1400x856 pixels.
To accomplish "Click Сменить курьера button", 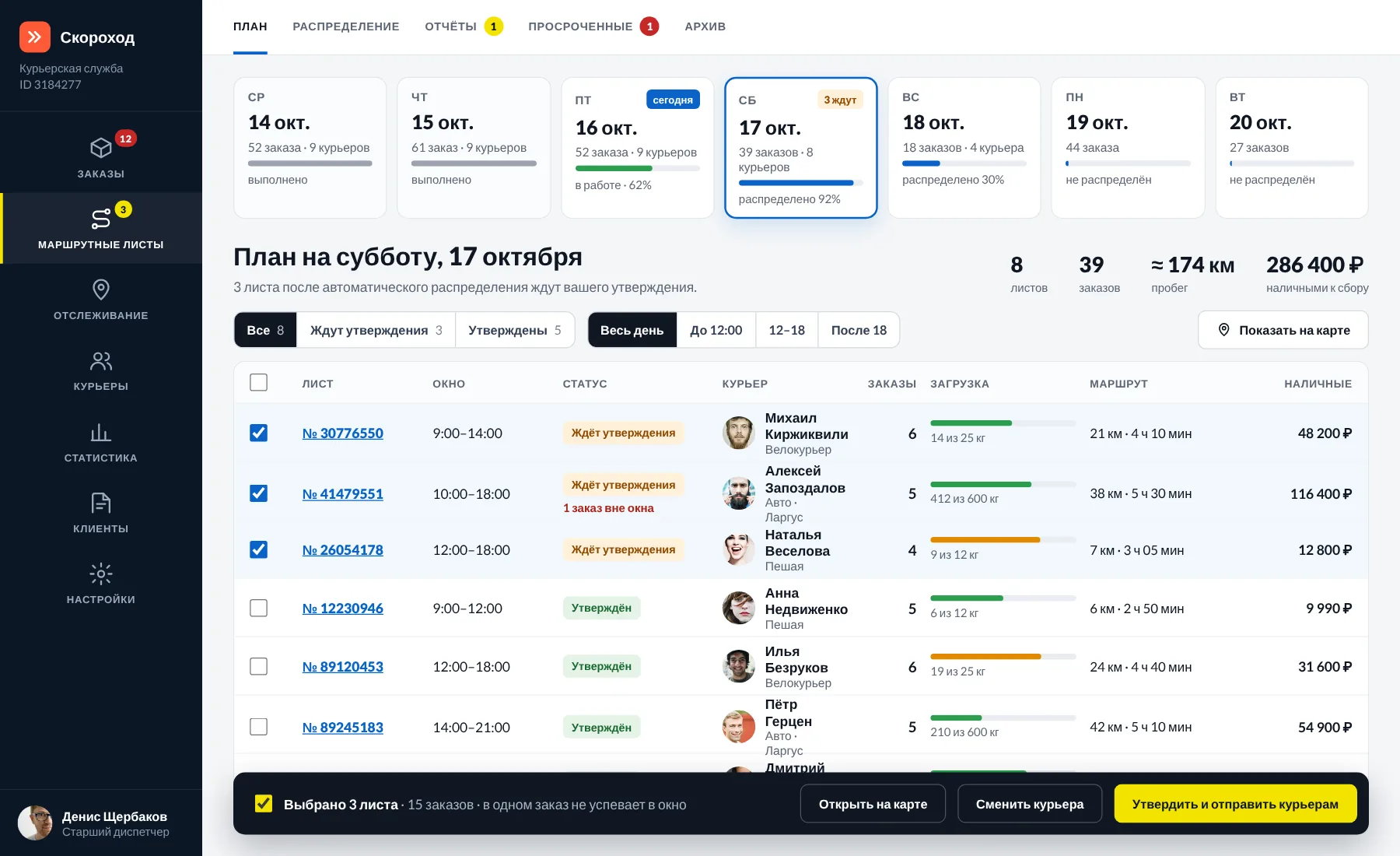I will click(1030, 804).
